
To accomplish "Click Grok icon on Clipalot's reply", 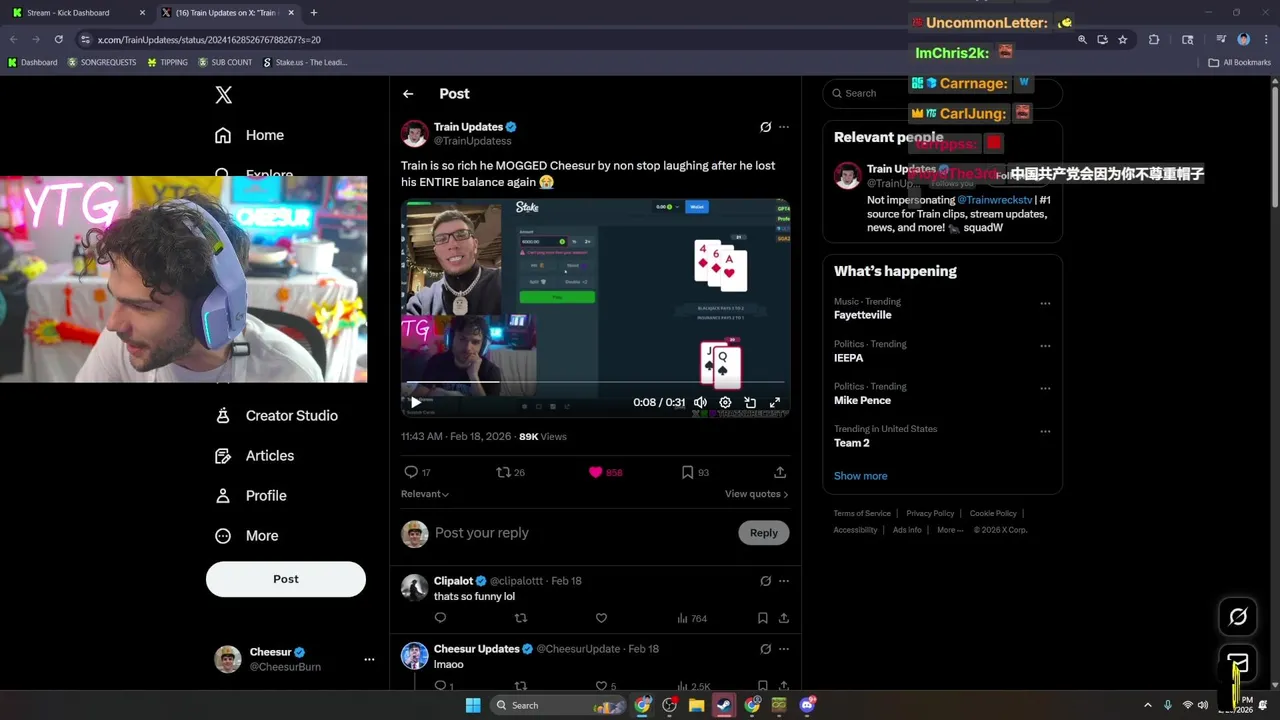I will click(x=765, y=581).
